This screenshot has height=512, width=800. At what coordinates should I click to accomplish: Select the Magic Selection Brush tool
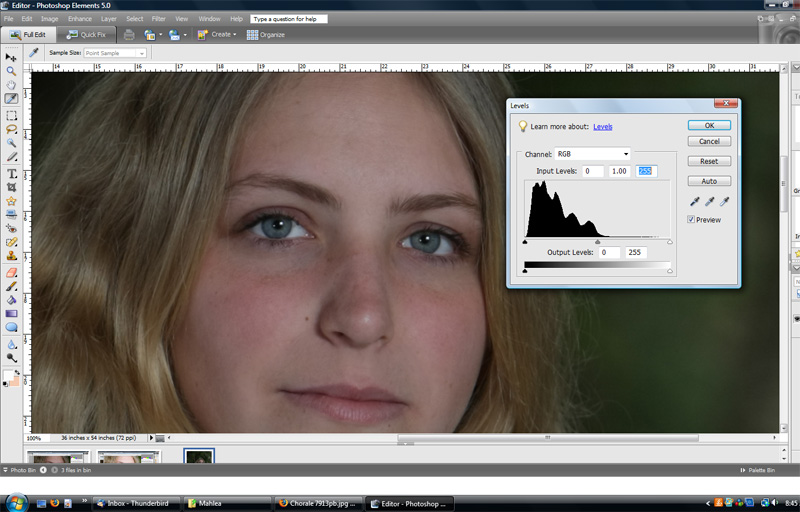point(11,157)
